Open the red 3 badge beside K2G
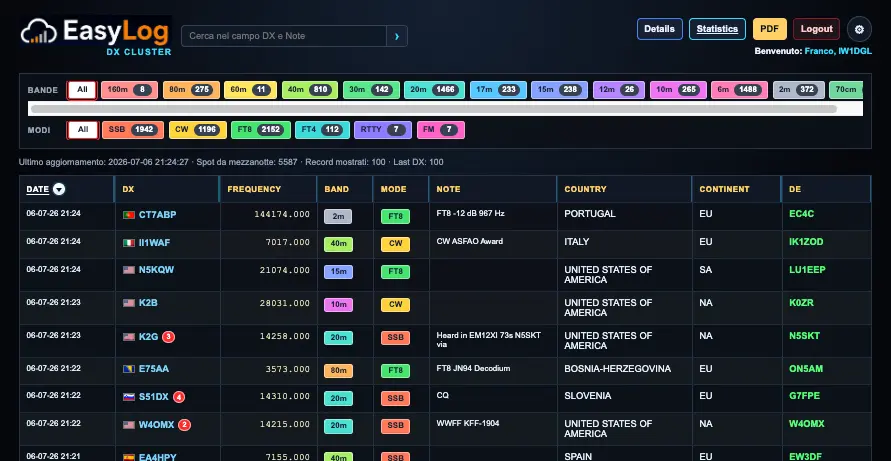The width and height of the screenshot is (891, 461). click(168, 337)
